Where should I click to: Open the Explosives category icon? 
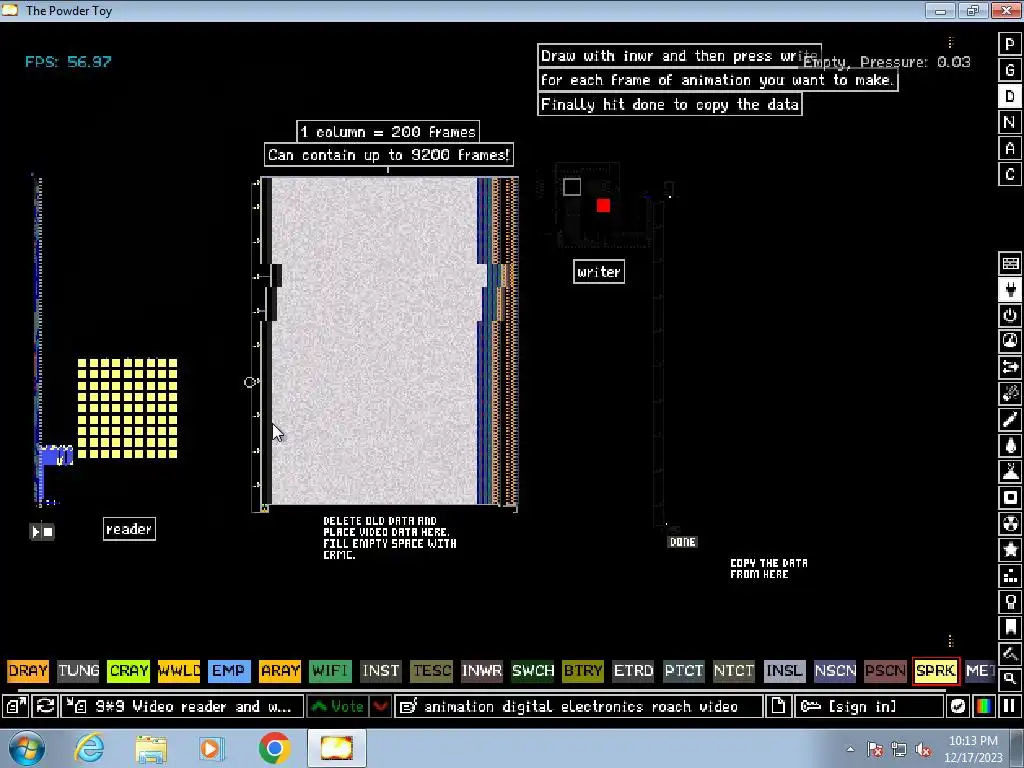(1010, 394)
